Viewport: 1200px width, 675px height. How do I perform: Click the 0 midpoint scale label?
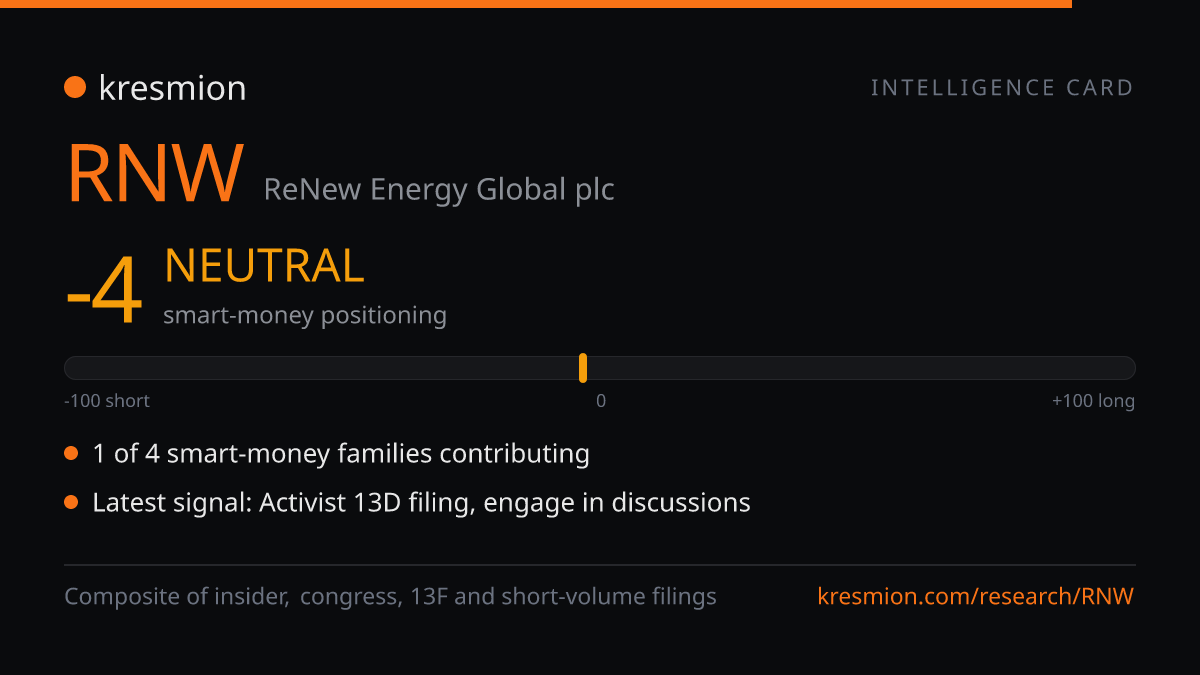tap(601, 401)
